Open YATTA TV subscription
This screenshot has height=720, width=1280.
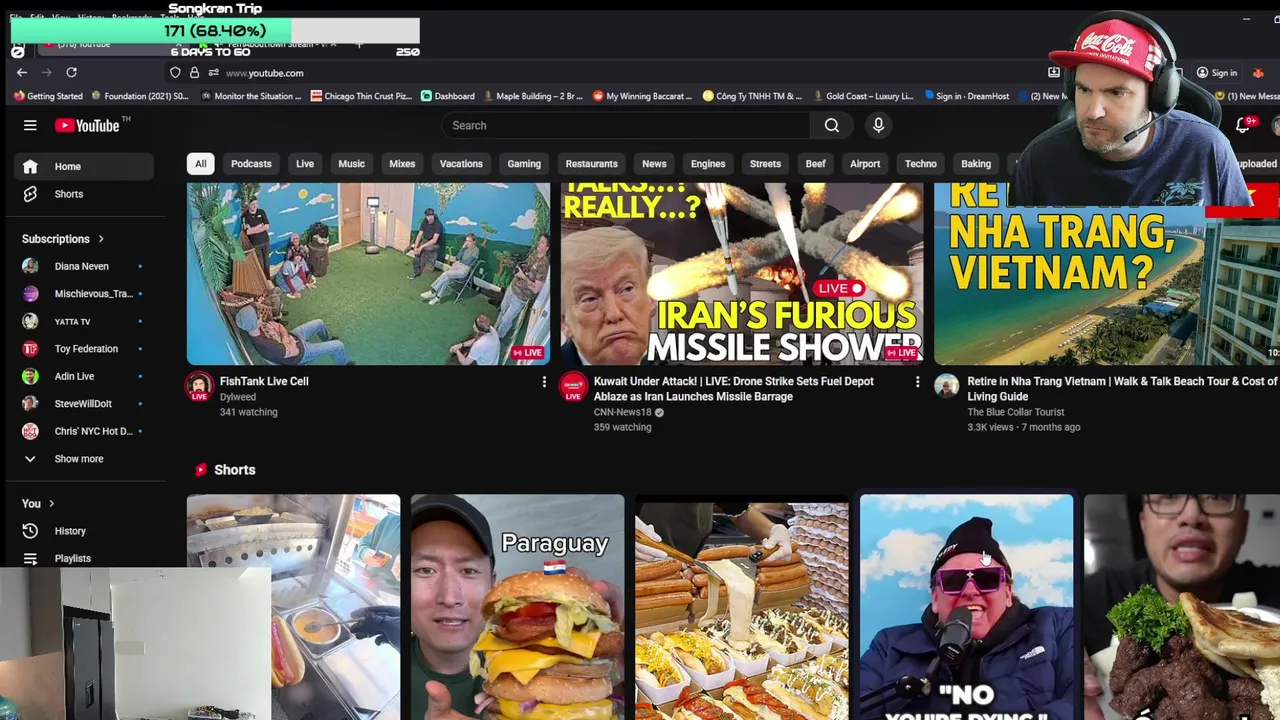tap(84, 321)
